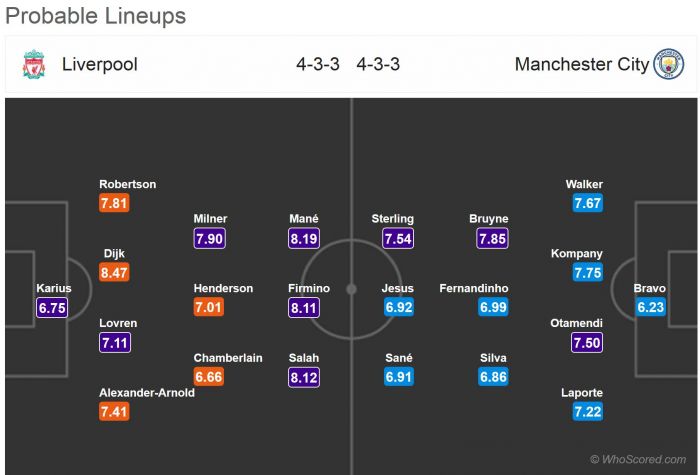Open Firmino's 8.11 rating badge
Viewport: 700px width, 475px height.
click(303, 308)
